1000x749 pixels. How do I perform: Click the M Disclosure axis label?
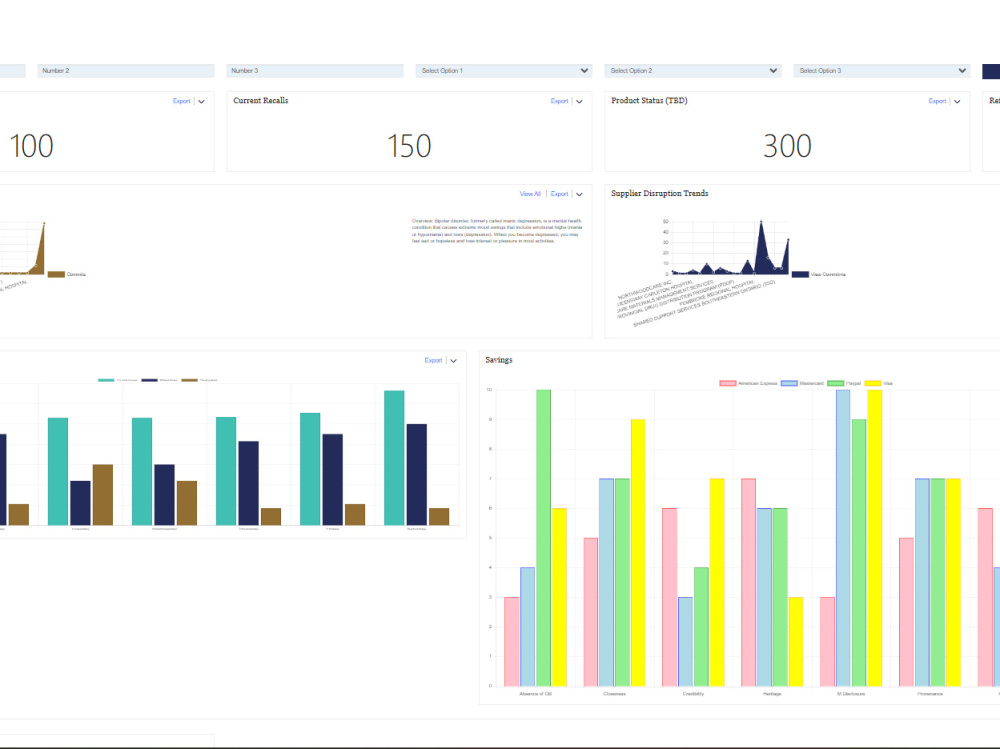tap(851, 693)
